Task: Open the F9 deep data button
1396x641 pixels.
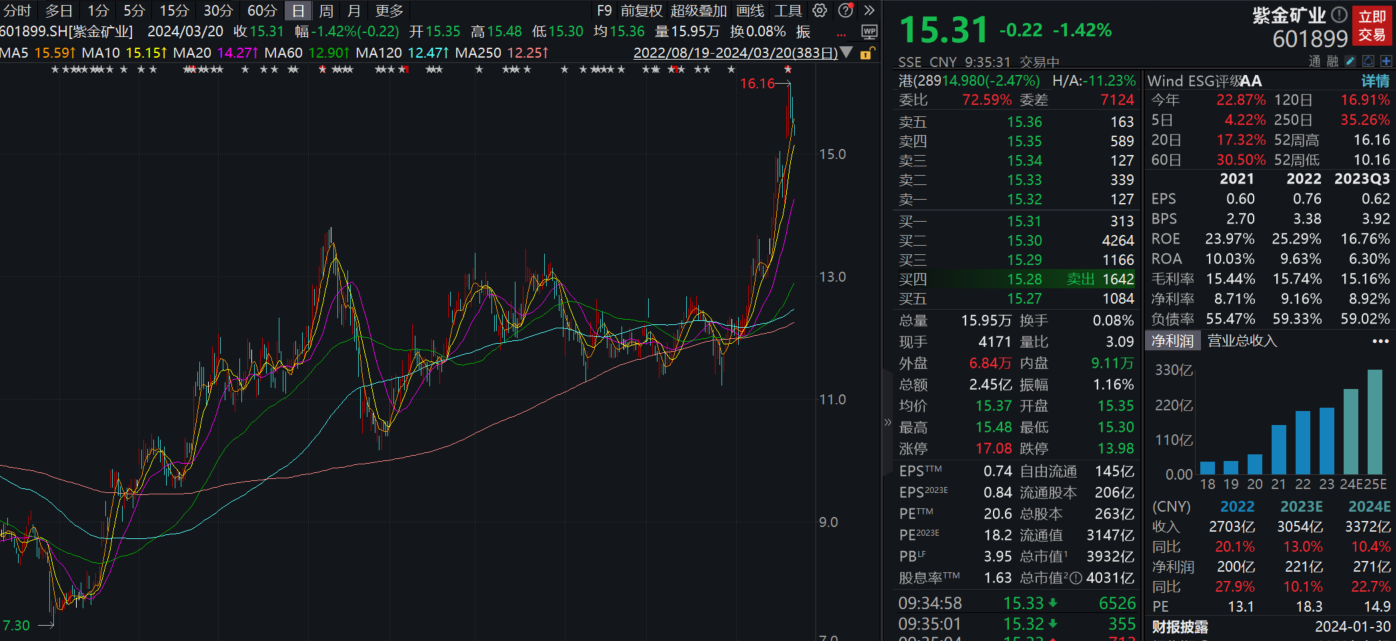Action: click(604, 11)
